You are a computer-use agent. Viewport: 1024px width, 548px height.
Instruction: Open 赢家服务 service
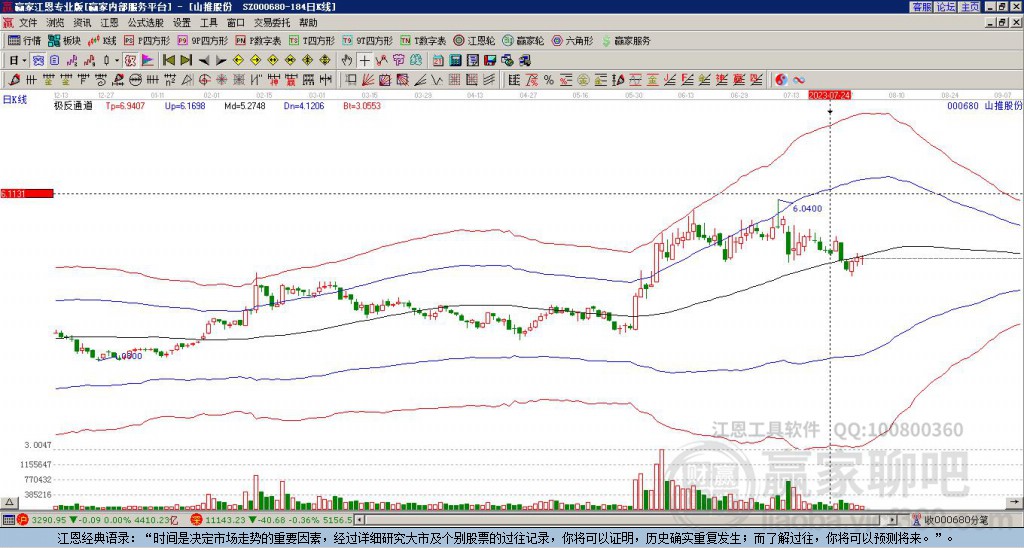click(x=626, y=40)
